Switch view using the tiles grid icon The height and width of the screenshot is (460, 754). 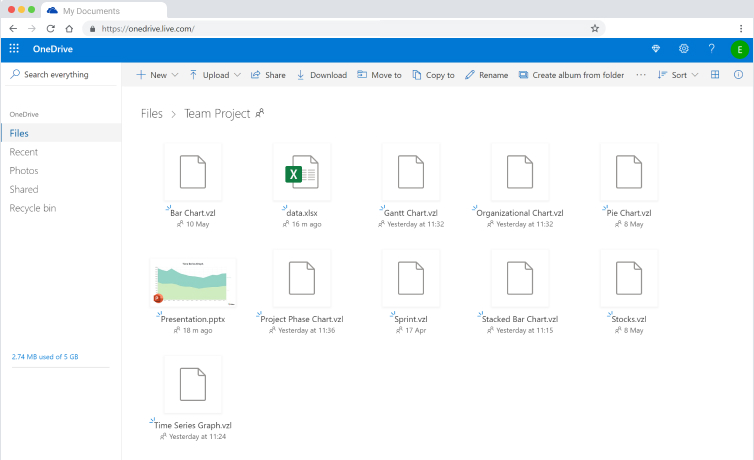point(715,75)
